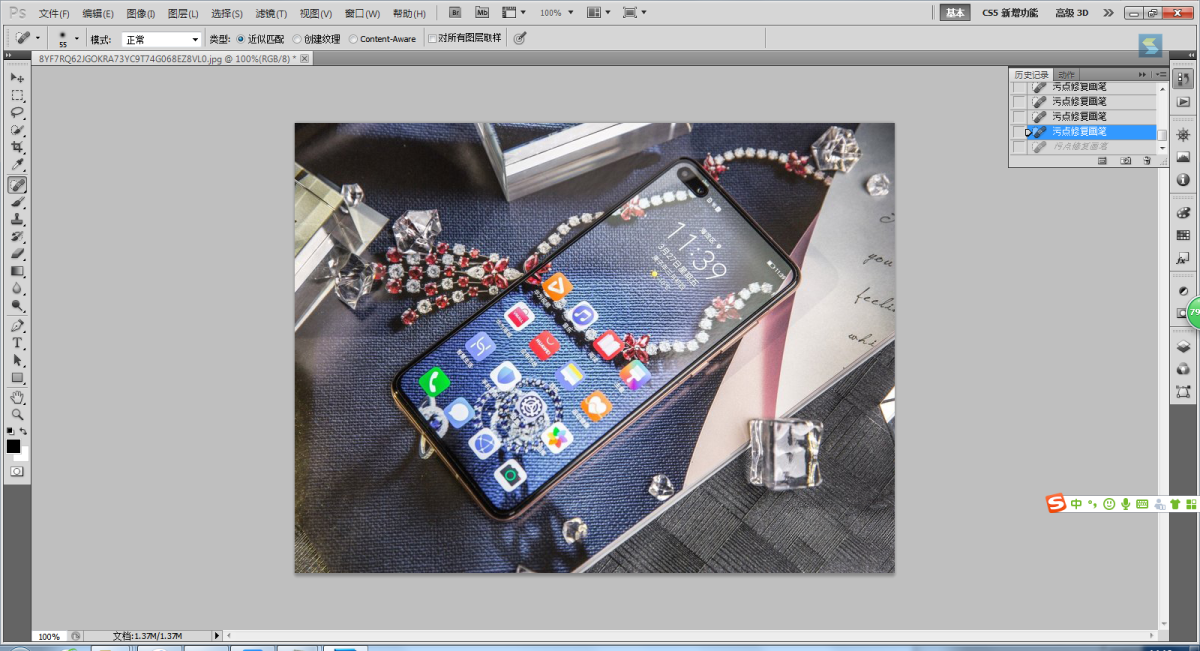Select the Clone Stamp tool
Viewport: 1200px width, 651px height.
click(17, 219)
